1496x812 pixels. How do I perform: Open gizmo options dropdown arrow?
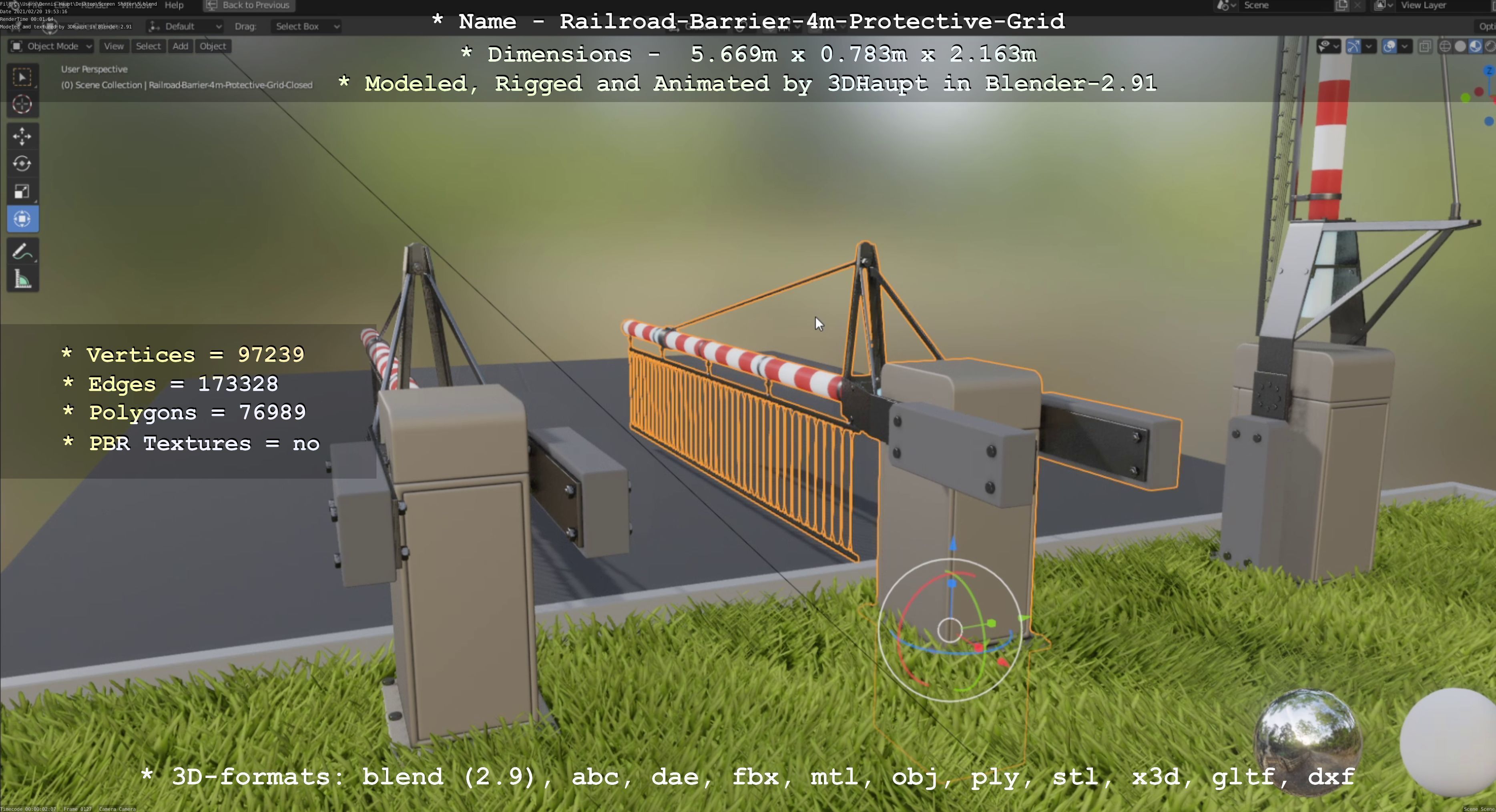[x=1369, y=46]
